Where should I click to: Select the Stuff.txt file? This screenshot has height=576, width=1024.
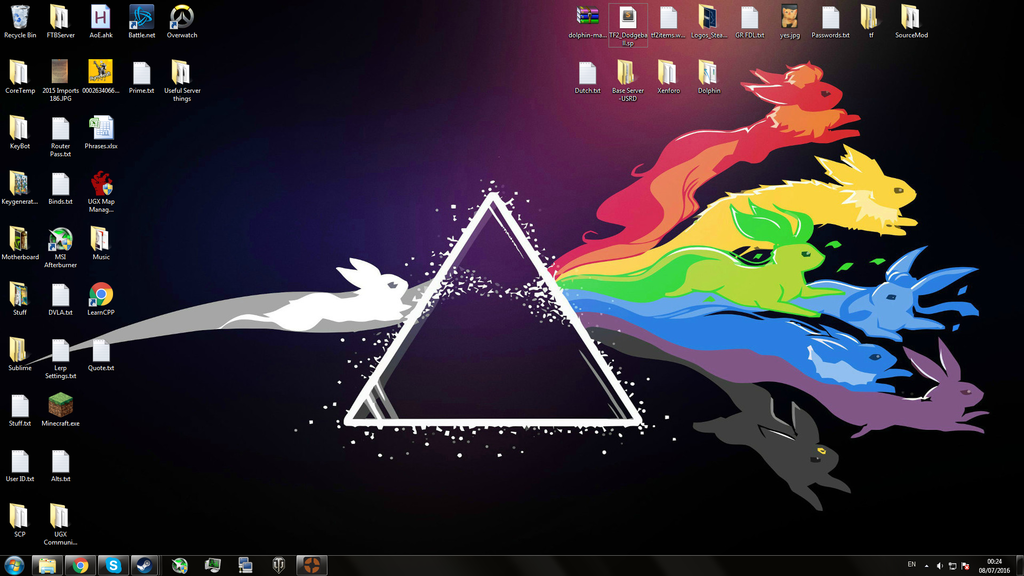coord(20,410)
